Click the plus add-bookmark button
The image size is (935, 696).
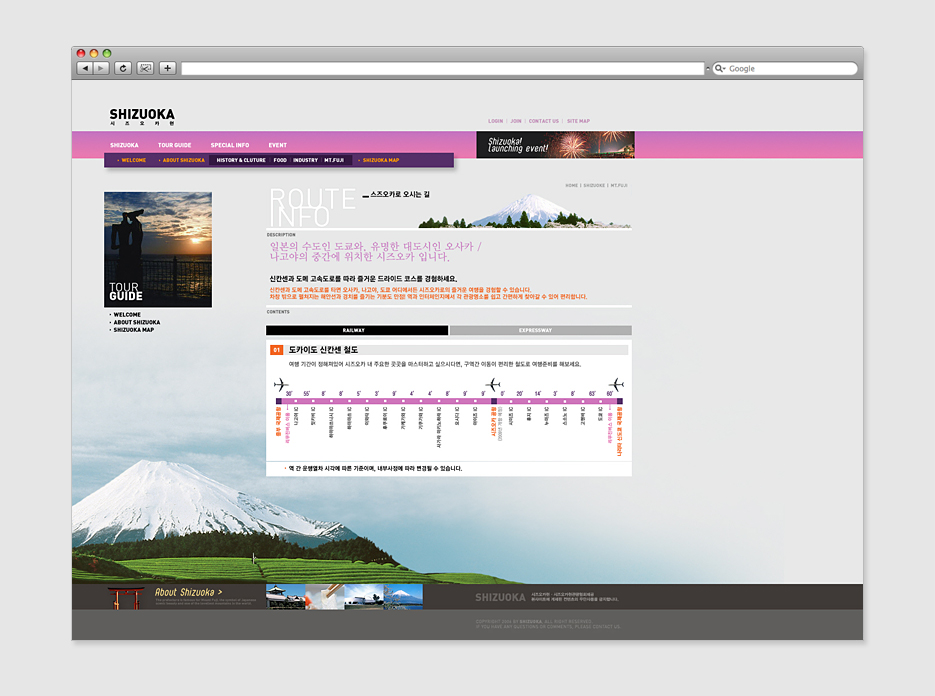coord(168,69)
